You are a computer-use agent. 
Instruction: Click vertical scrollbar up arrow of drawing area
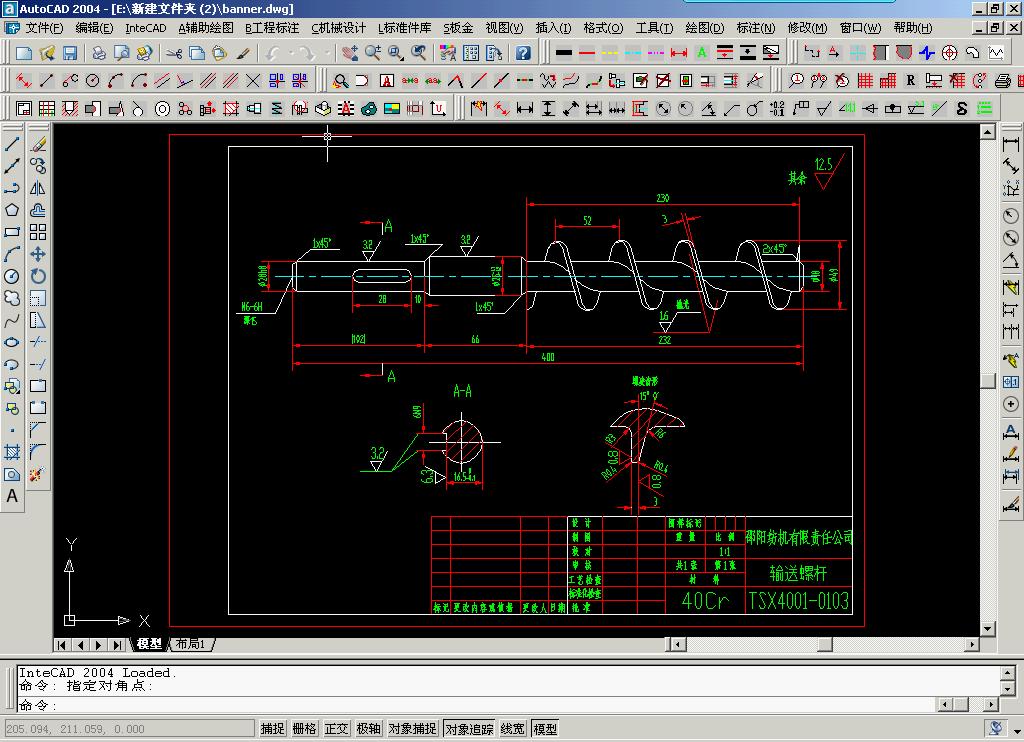[x=987, y=133]
